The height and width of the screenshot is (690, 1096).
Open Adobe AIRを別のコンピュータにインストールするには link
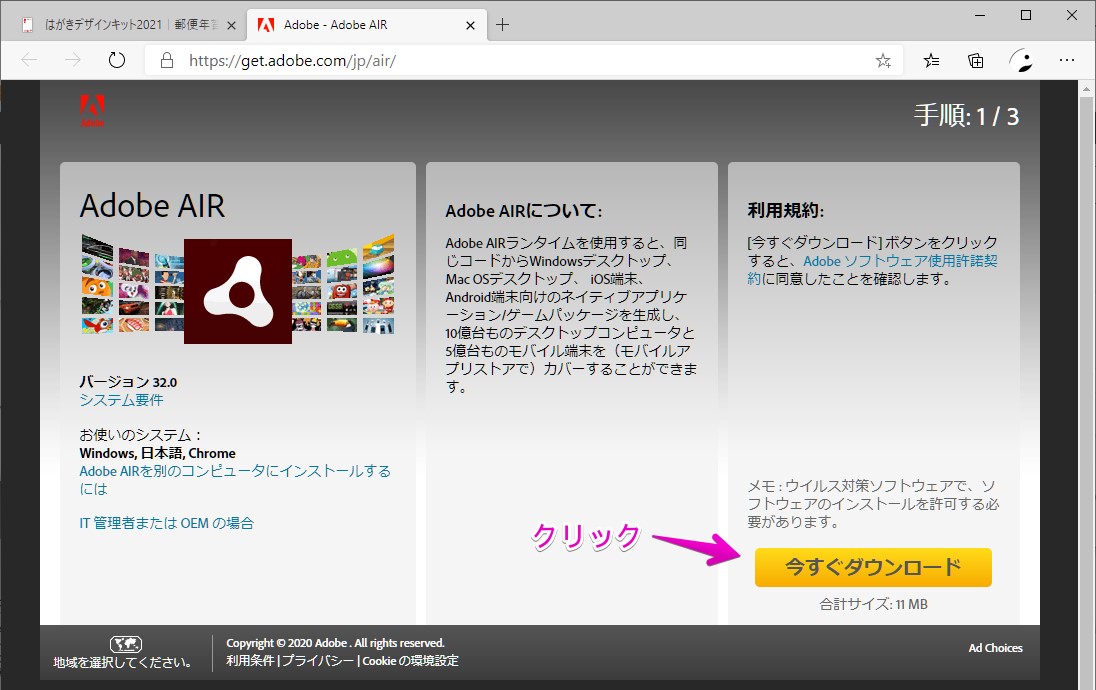(235, 480)
